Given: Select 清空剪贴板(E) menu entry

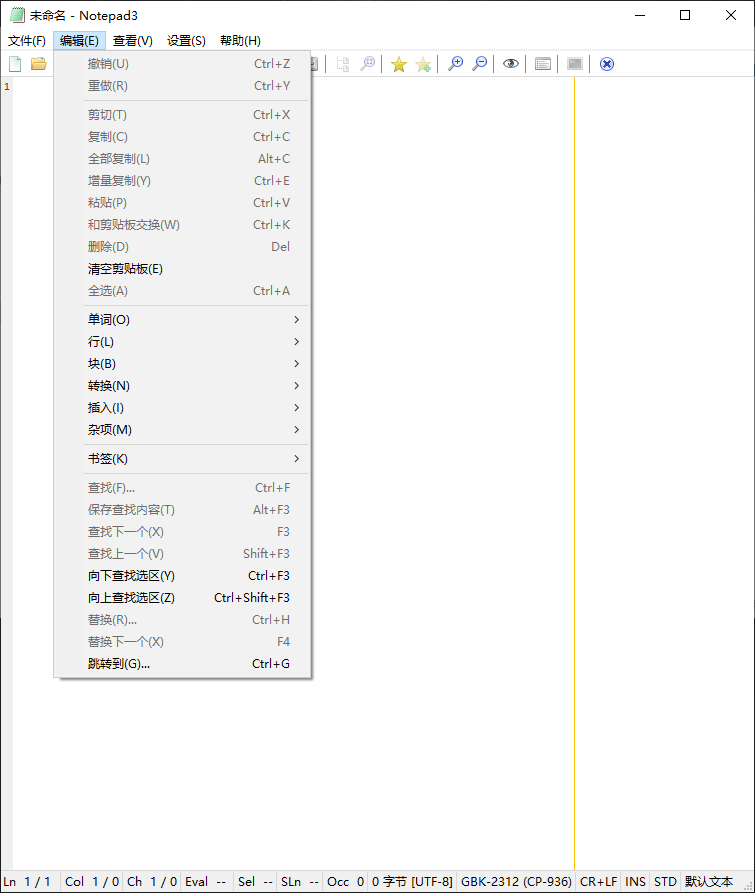Looking at the screenshot, I should pyautogui.click(x=182, y=269).
